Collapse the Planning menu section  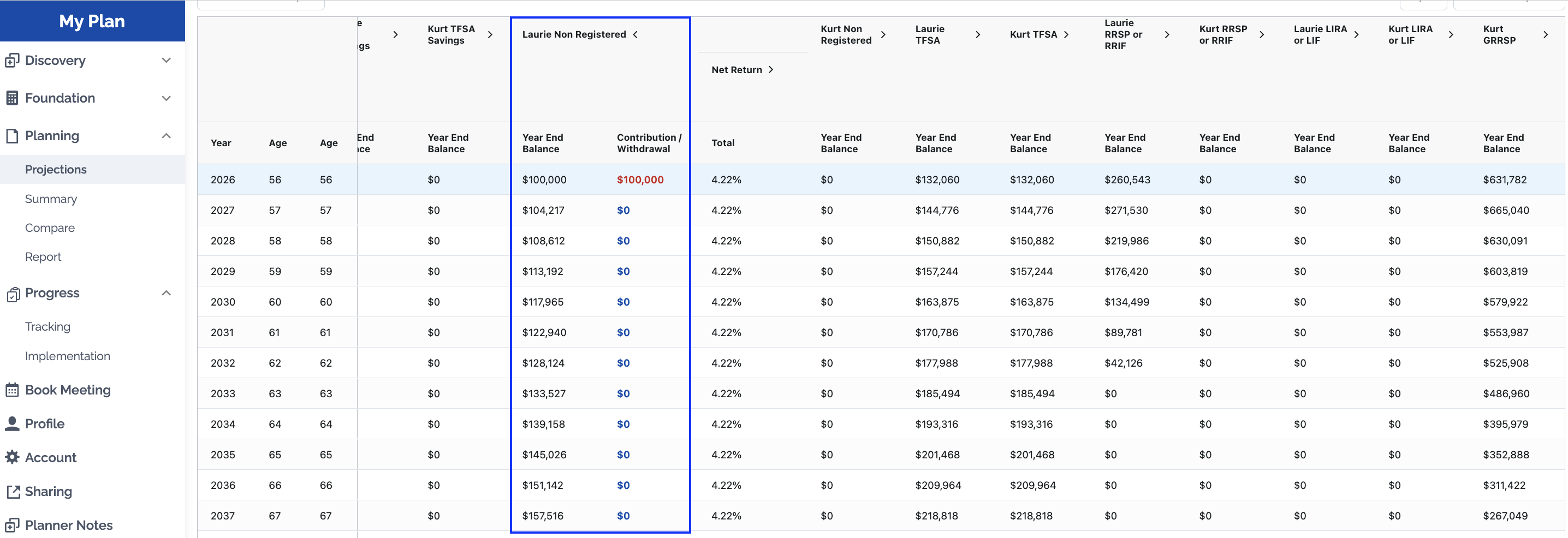tap(166, 136)
